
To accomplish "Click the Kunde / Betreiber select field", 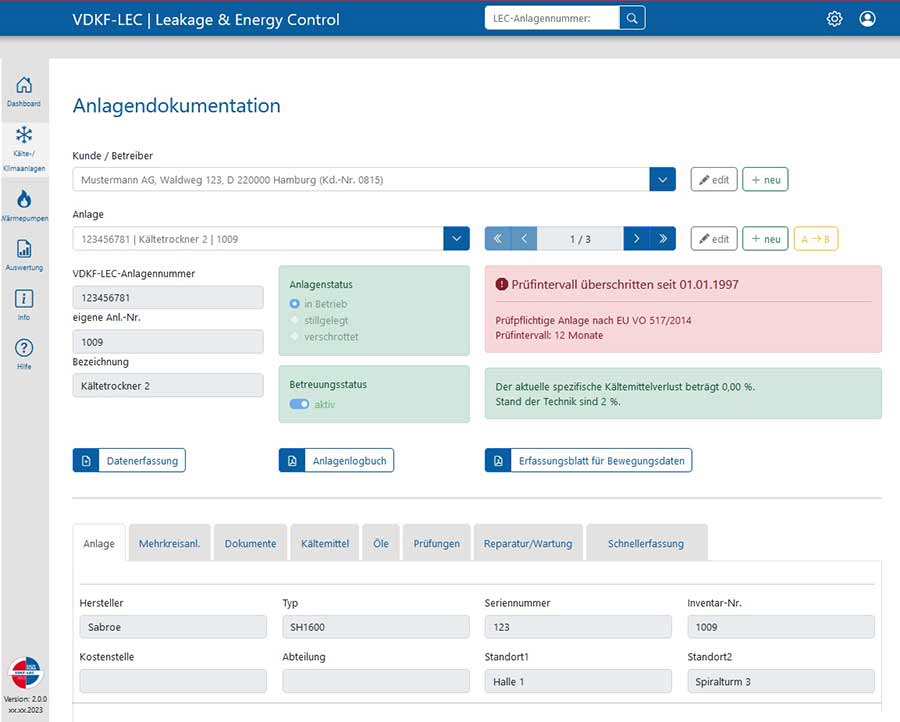I will click(361, 180).
